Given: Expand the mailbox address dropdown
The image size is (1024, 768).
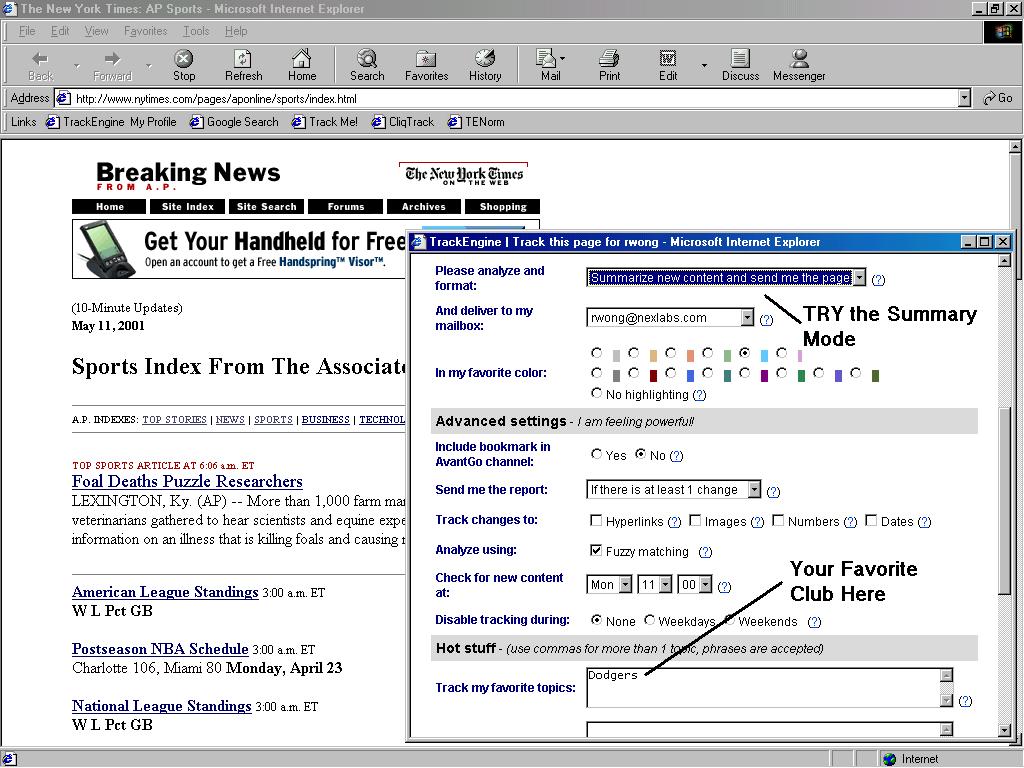Looking at the screenshot, I should click(x=747, y=317).
